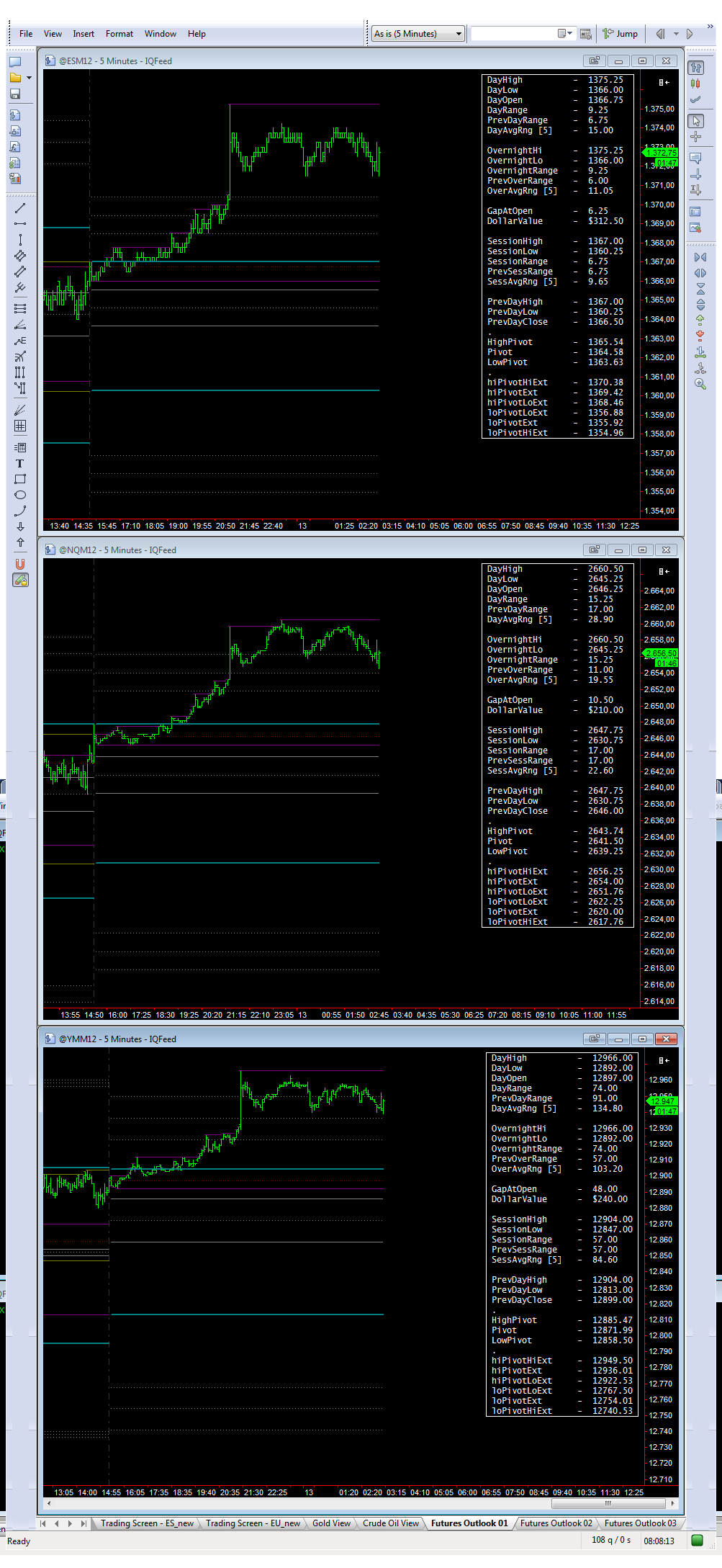The height and width of the screenshot is (1568, 722).
Task: Toggle the data hint balloon
Action: coord(696,158)
